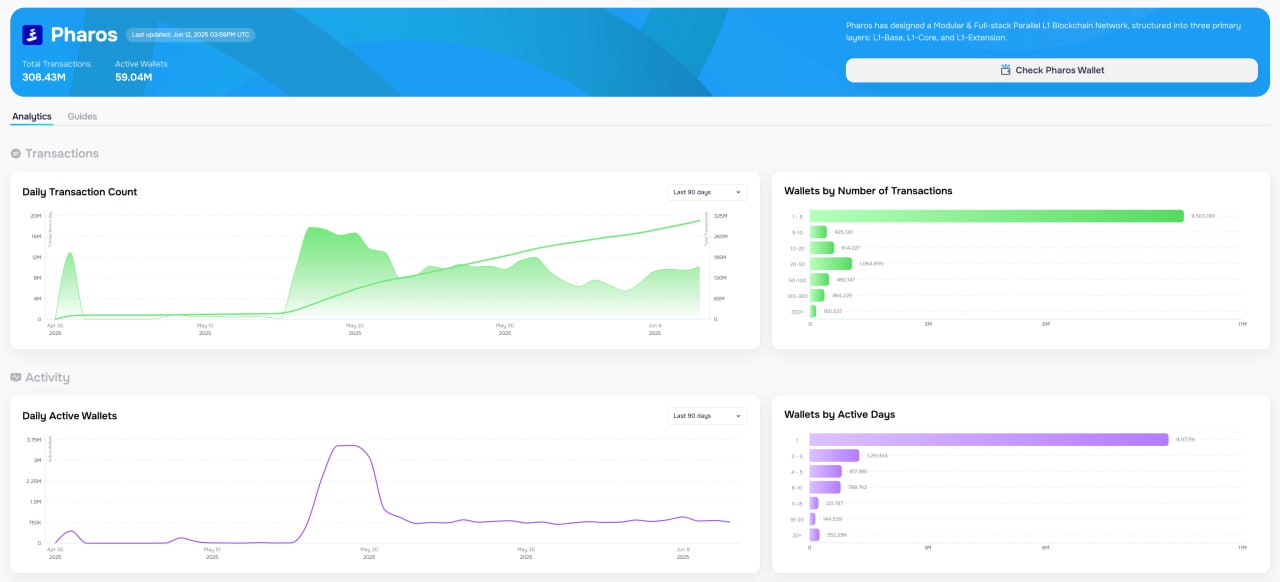This screenshot has height=582, width=1280.
Task: Switch to the Analytics tab
Action: click(x=32, y=117)
